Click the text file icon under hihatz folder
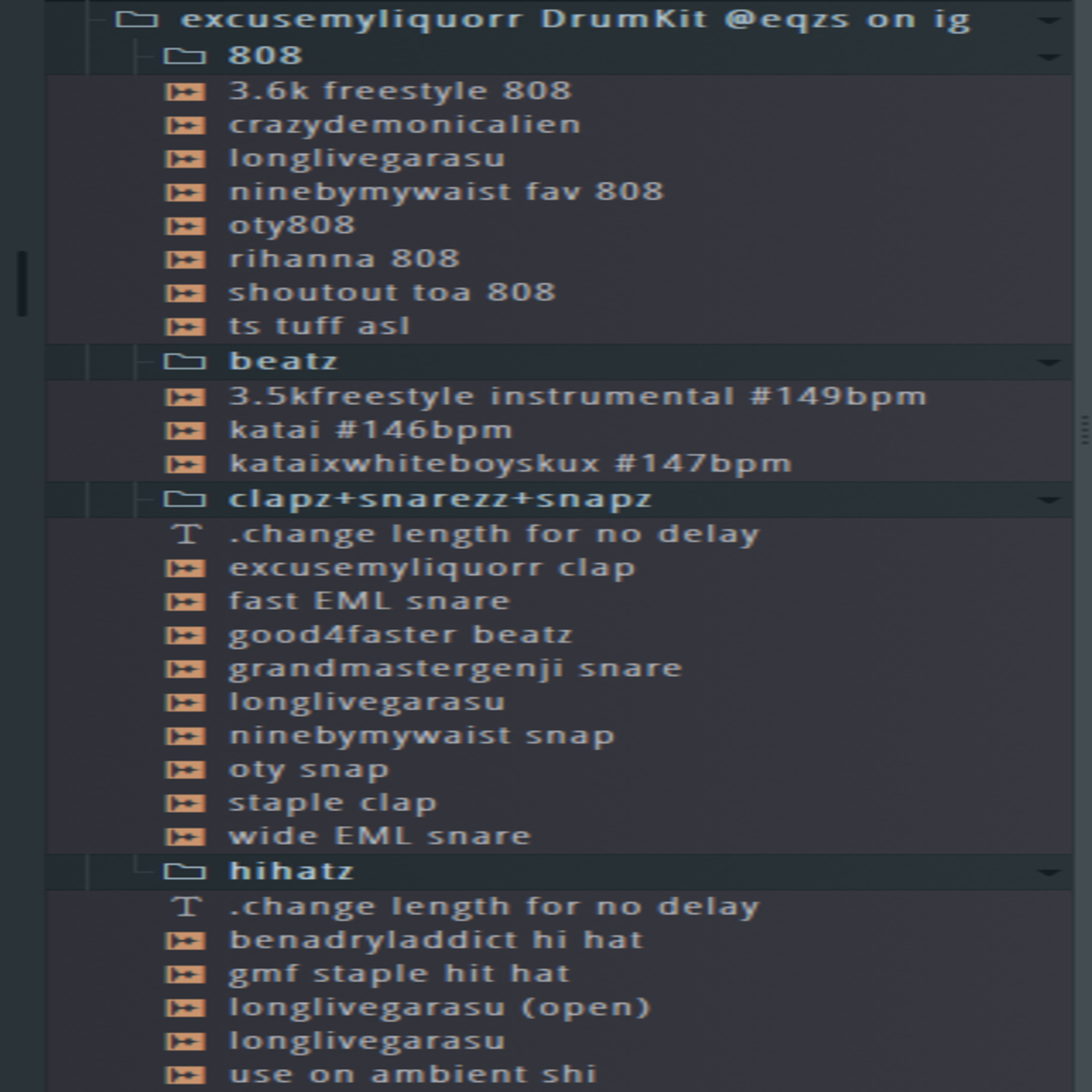 187,907
